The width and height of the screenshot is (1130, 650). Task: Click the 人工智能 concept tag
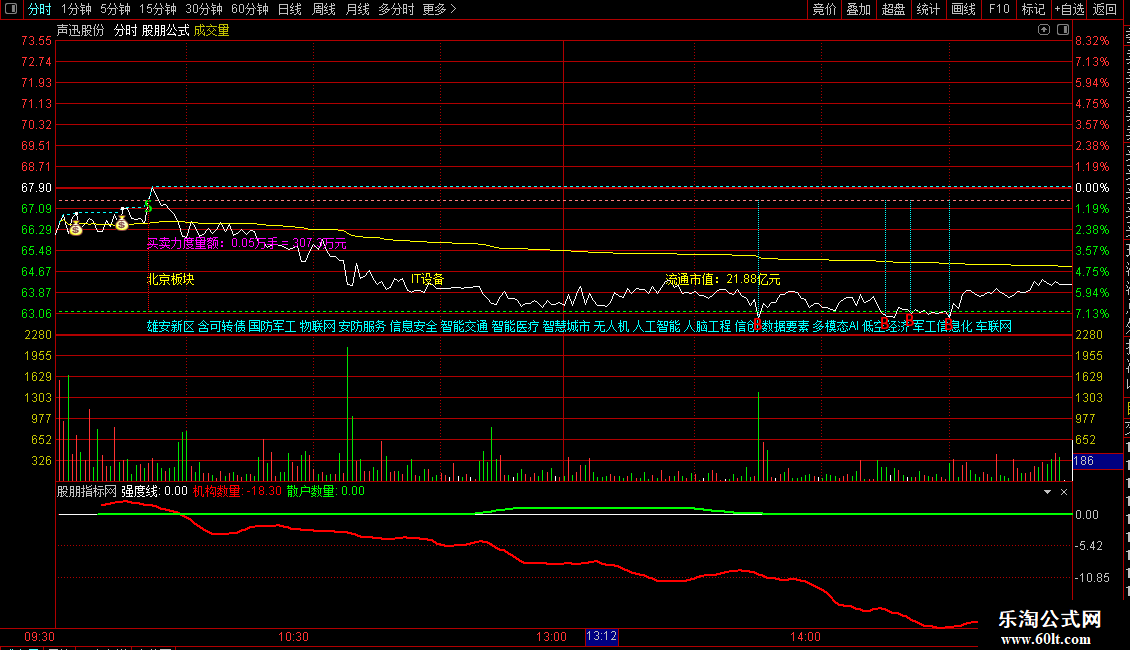(x=657, y=326)
